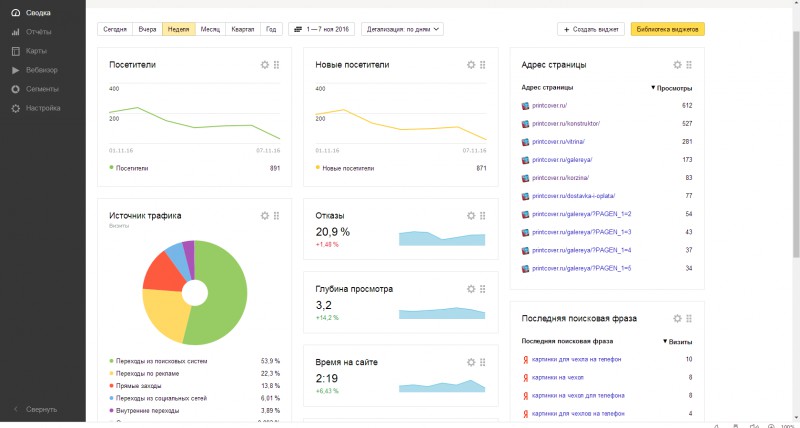Open search phrase 'картинки для чехла на телефон'

[577, 359]
